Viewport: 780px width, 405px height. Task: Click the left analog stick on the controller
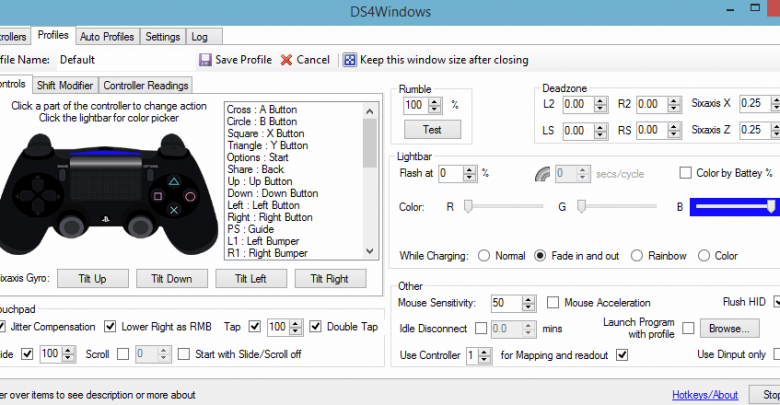(x=72, y=227)
